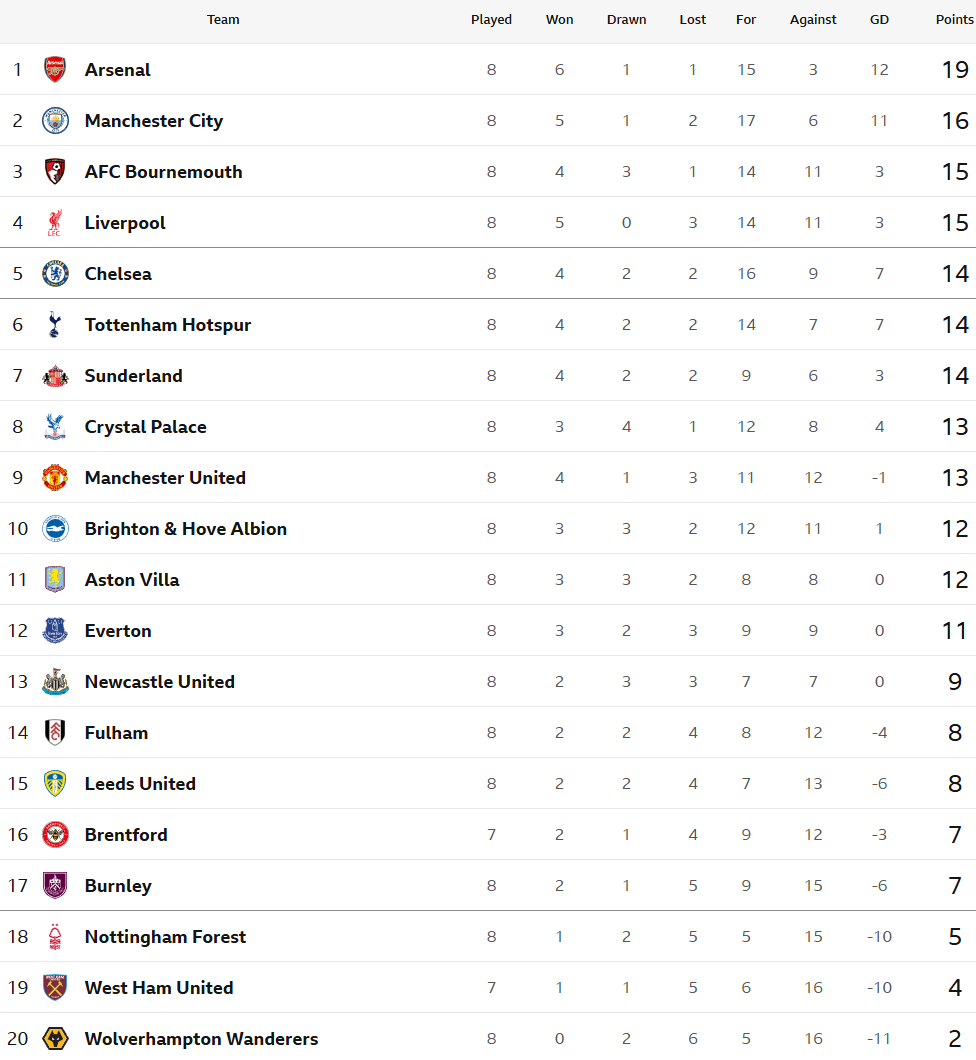Click the Everton crest icon
This screenshot has width=976, height=1060.
coord(55,631)
